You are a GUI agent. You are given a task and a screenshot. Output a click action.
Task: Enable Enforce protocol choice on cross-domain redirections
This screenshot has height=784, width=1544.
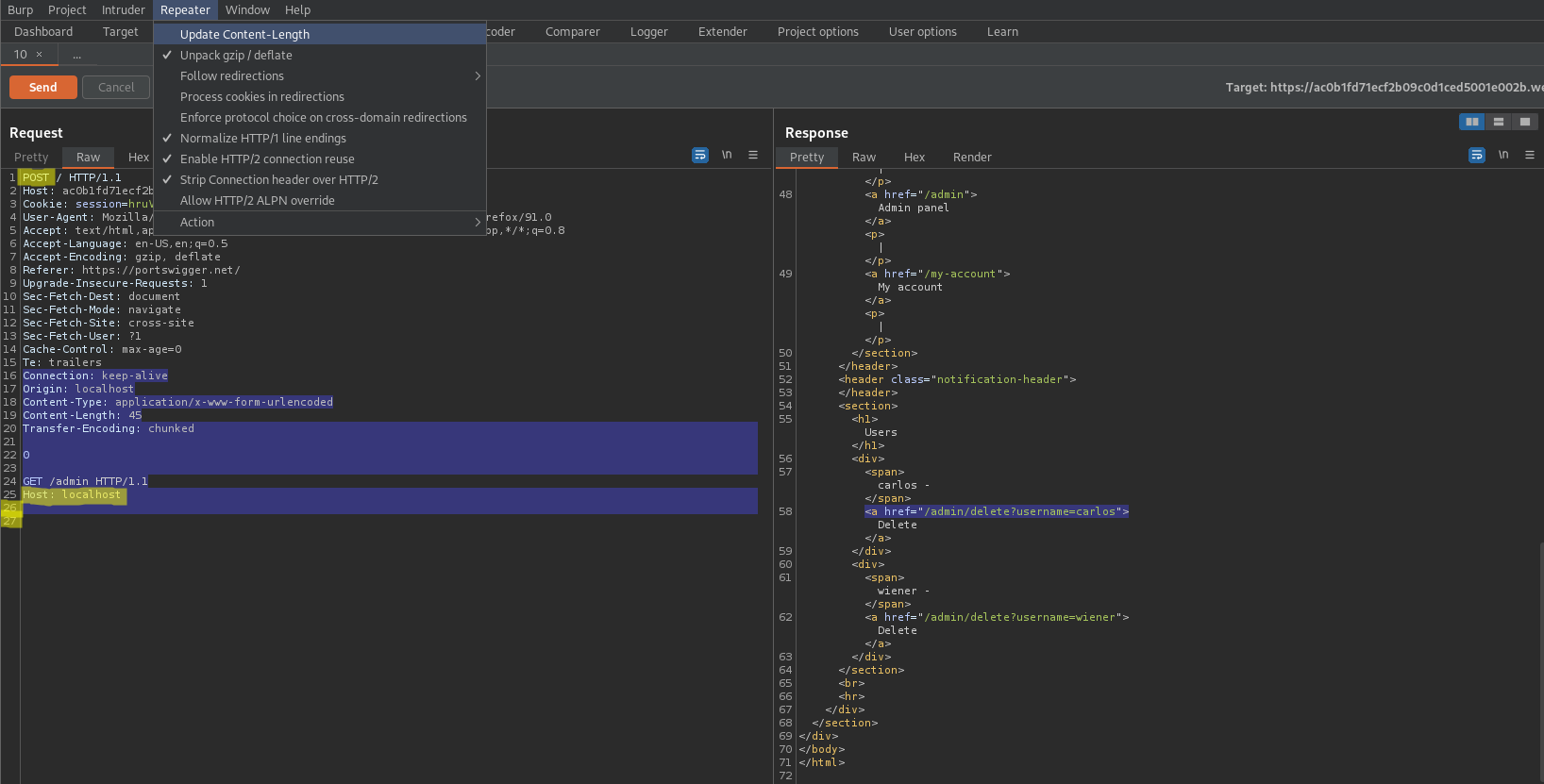click(x=320, y=117)
